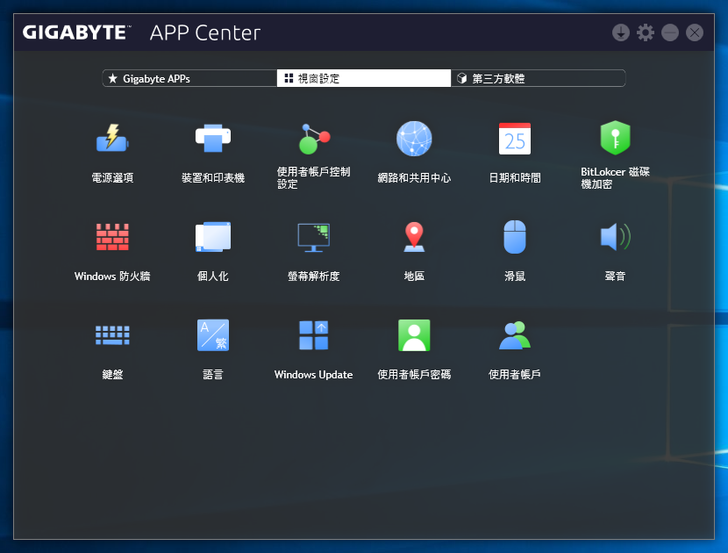This screenshot has width=728, height=553.
Task: Open BitLocker 磁碟機加密 shield icon
Action: click(615, 139)
